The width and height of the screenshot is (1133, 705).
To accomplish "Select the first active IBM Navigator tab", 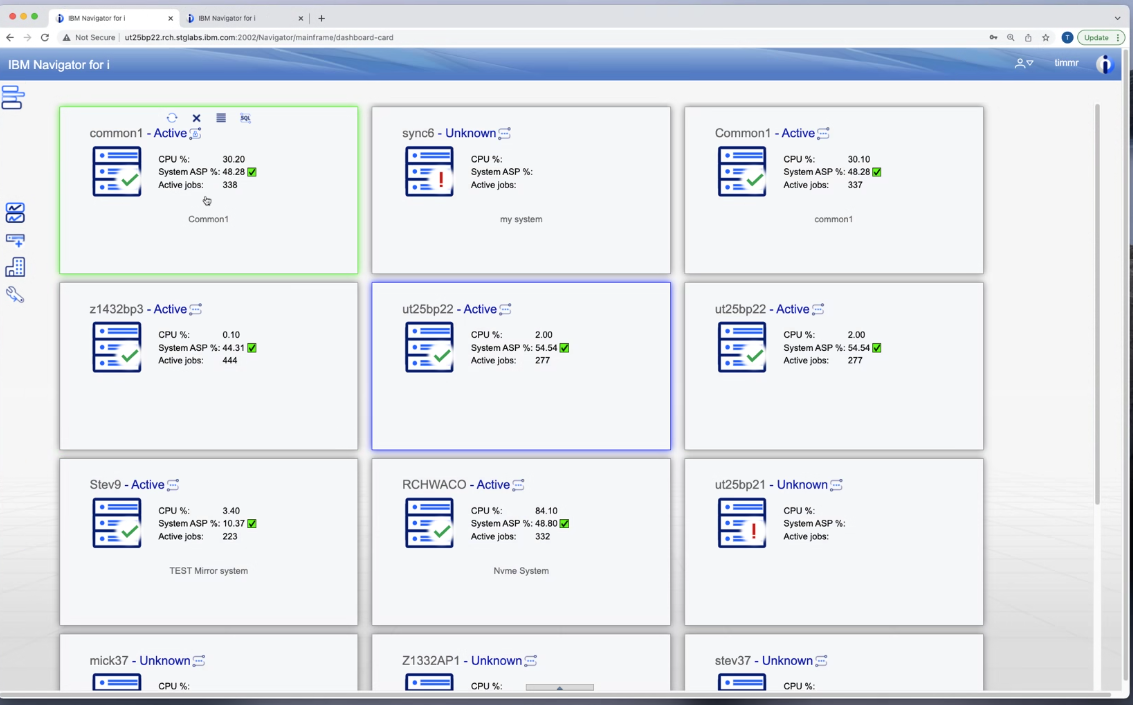I will click(114, 18).
